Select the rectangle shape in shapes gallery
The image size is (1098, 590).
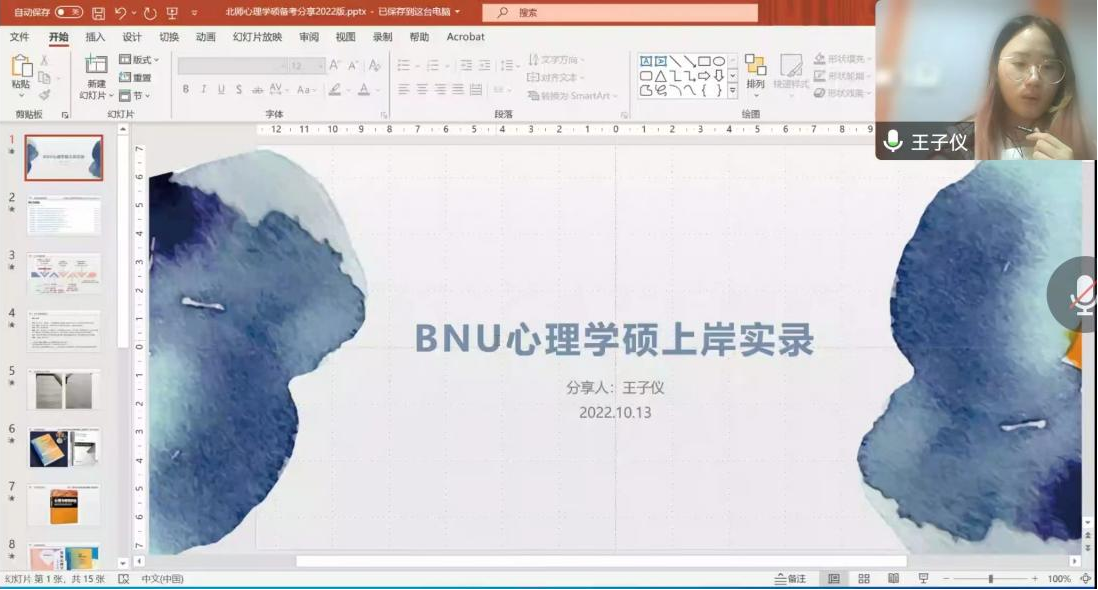(x=704, y=61)
